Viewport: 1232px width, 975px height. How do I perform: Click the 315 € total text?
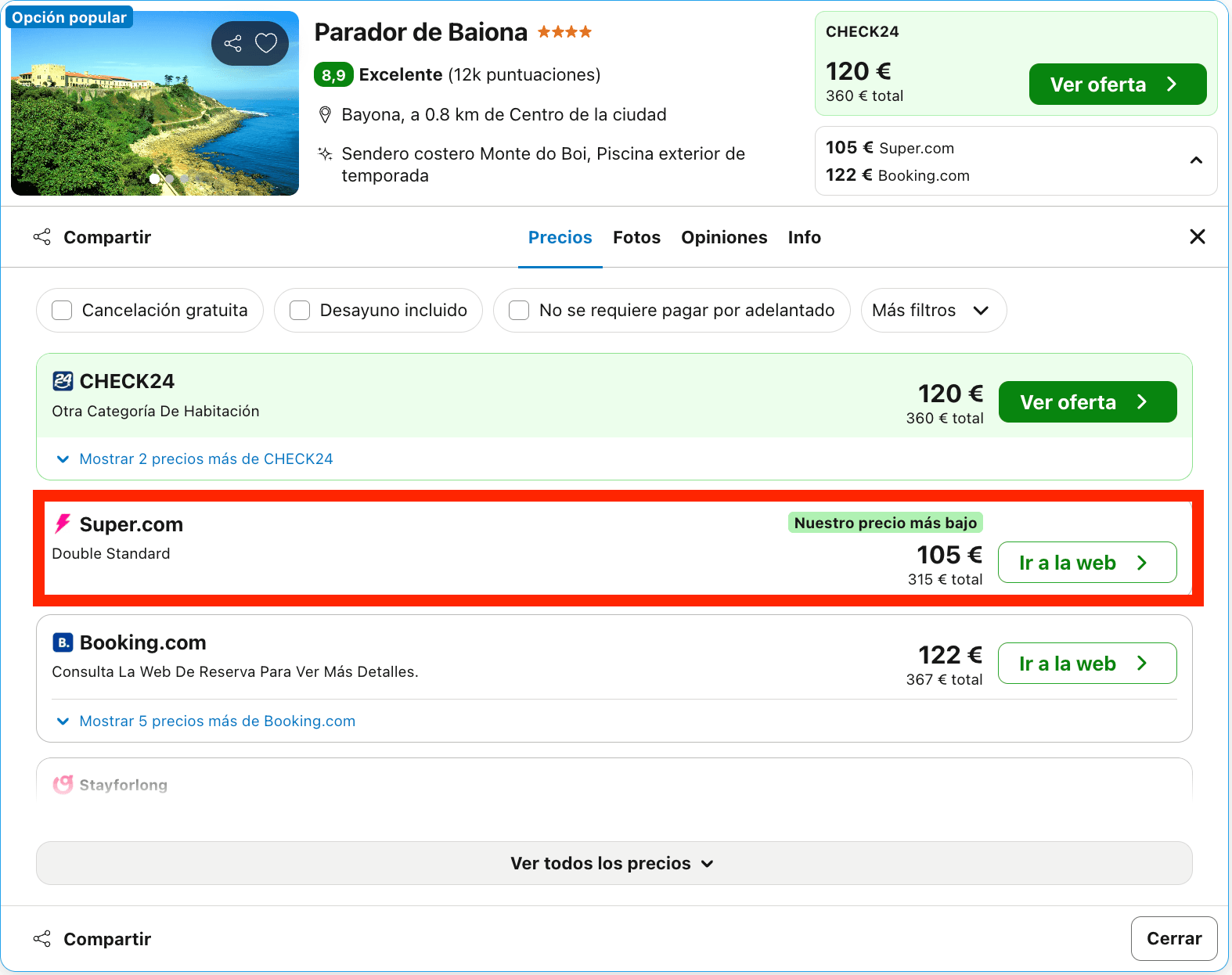945,580
